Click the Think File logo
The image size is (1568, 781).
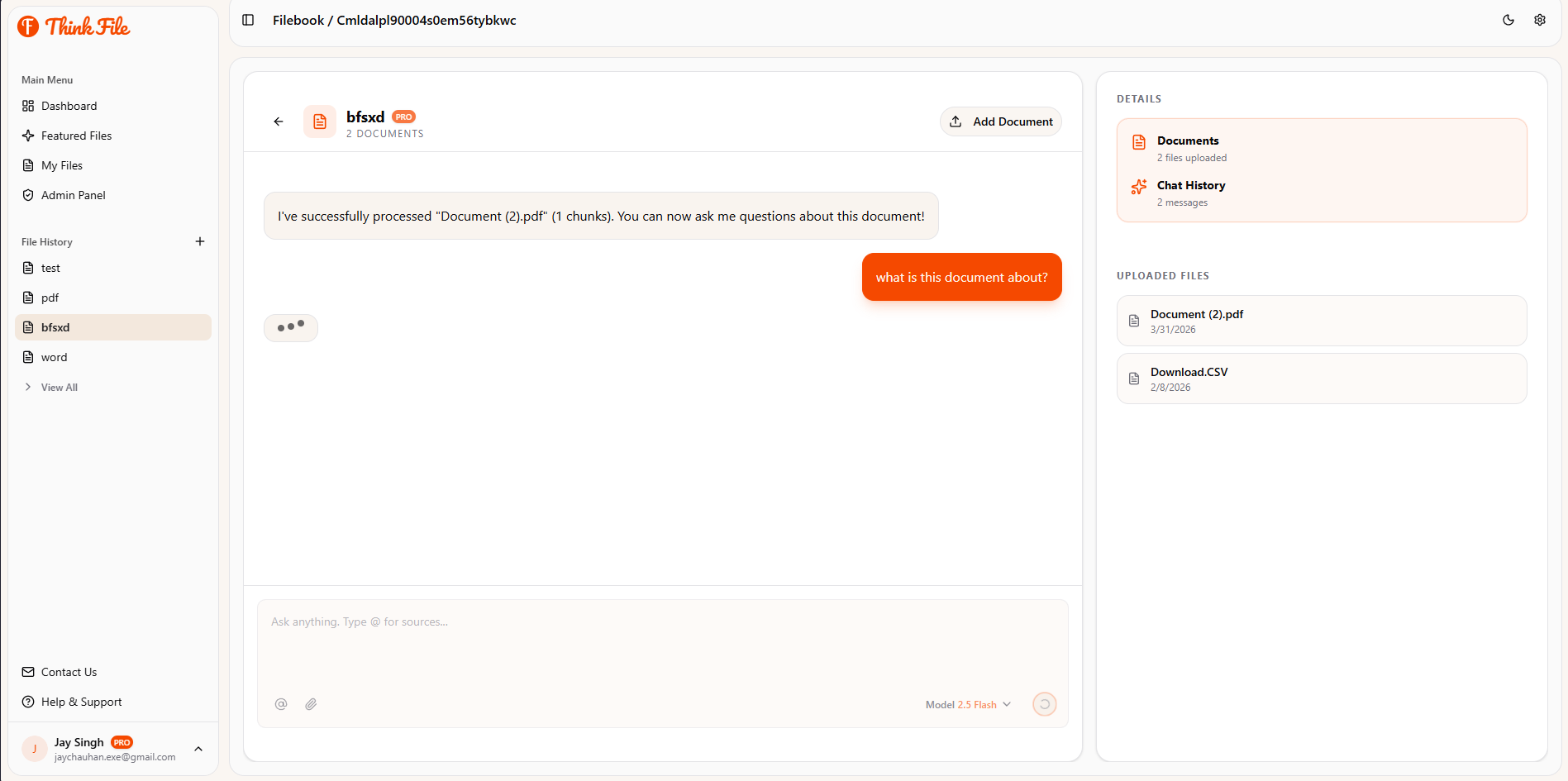point(74,26)
